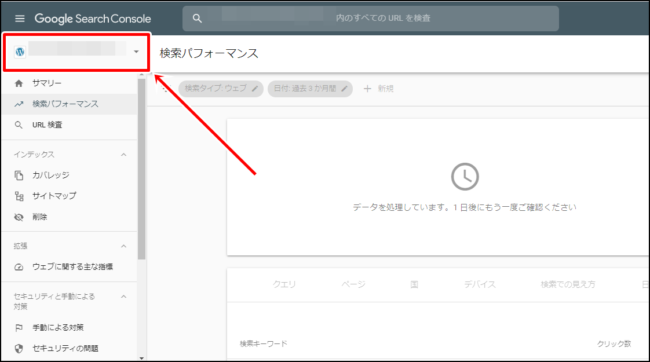
Task: Click the flag icon beside 手動による対策
Action: point(19,328)
